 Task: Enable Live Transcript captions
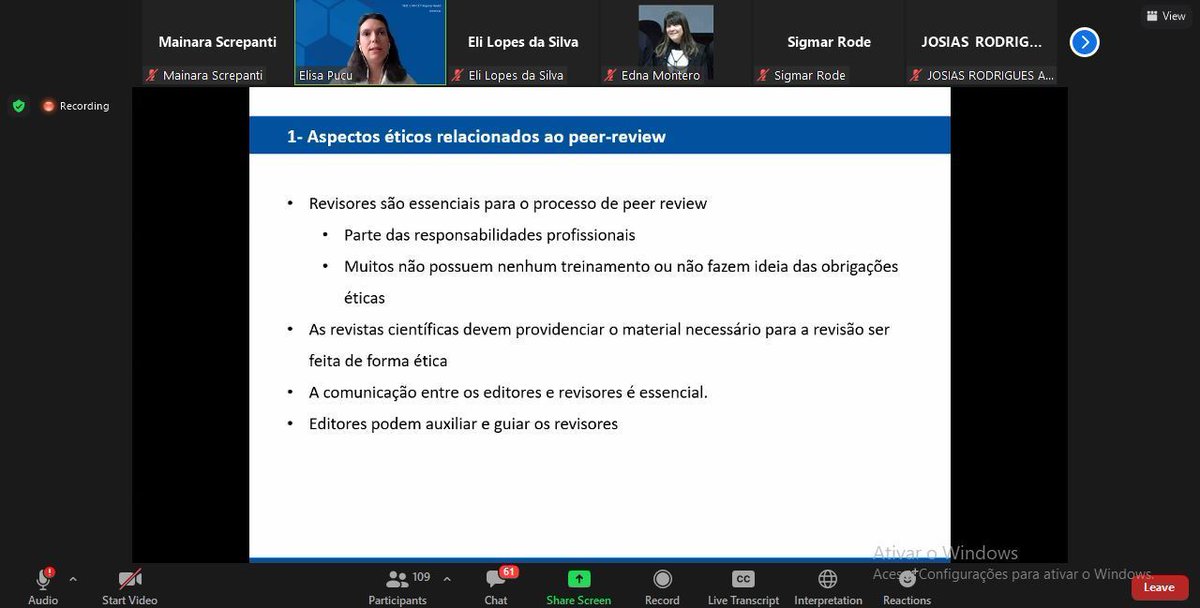click(x=743, y=586)
